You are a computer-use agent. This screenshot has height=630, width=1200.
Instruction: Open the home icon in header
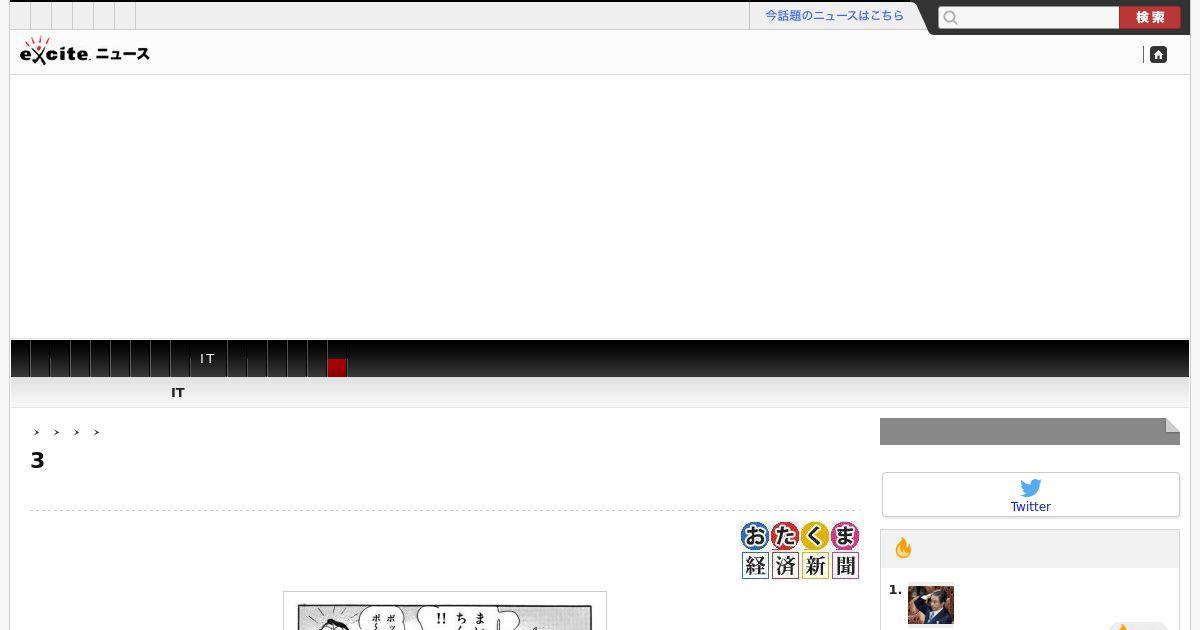pyautogui.click(x=1158, y=54)
